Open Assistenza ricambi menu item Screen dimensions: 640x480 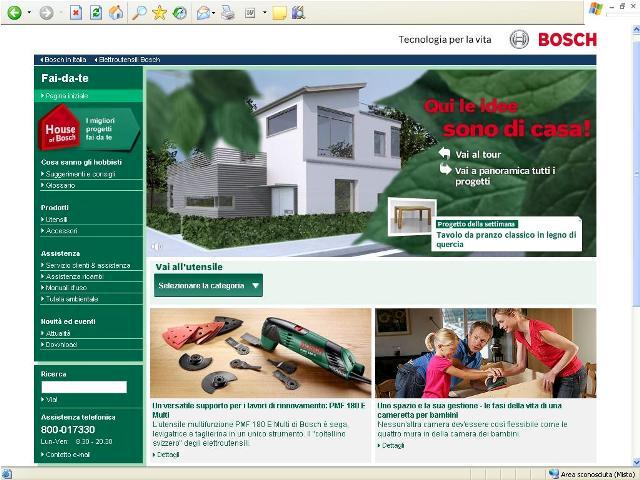[x=72, y=276]
